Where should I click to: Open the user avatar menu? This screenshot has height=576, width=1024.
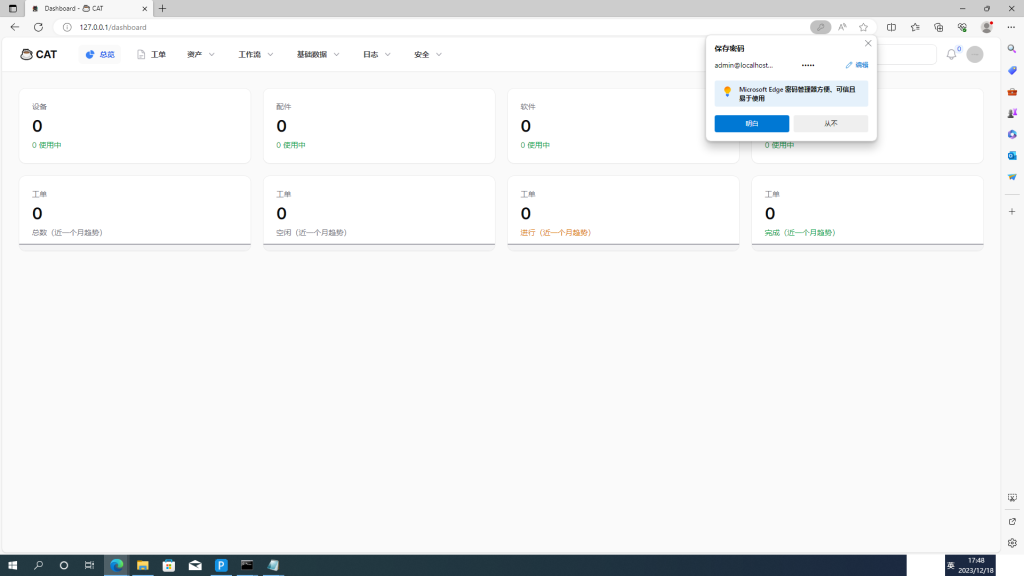pos(975,54)
